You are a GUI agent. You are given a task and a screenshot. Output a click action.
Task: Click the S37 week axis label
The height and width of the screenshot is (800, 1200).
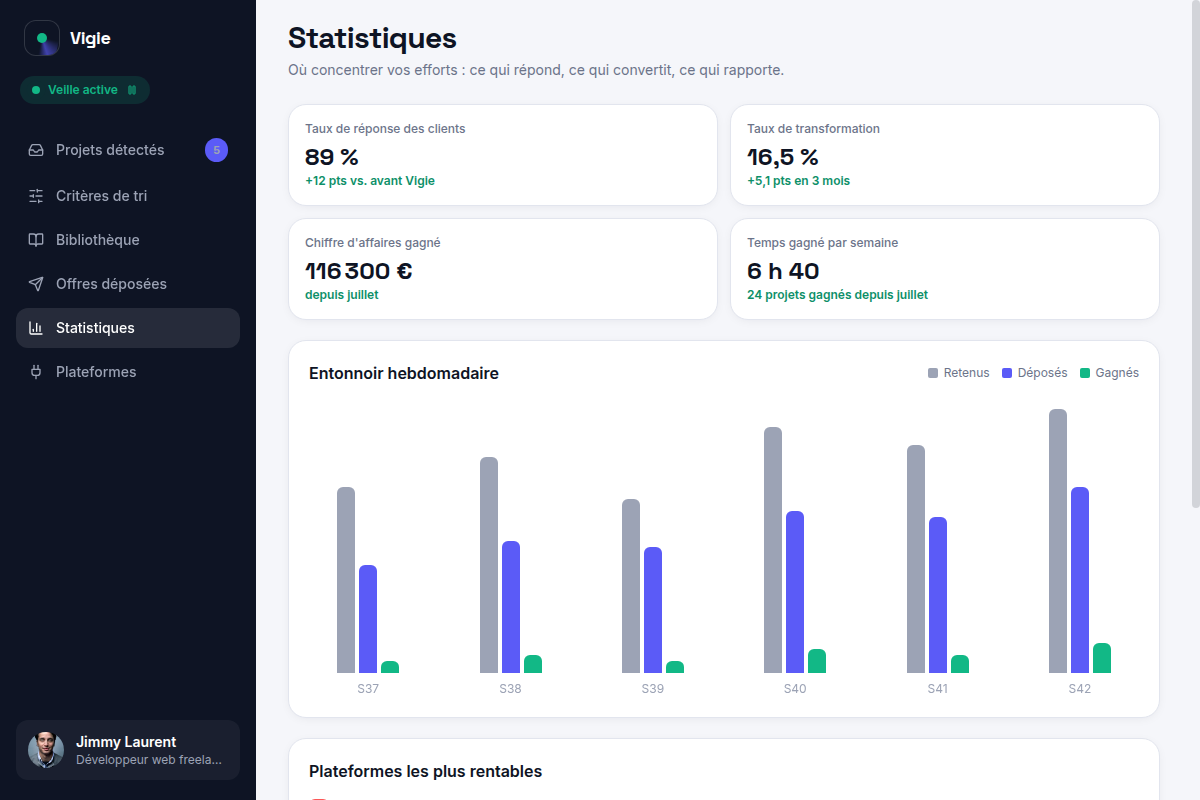click(368, 689)
